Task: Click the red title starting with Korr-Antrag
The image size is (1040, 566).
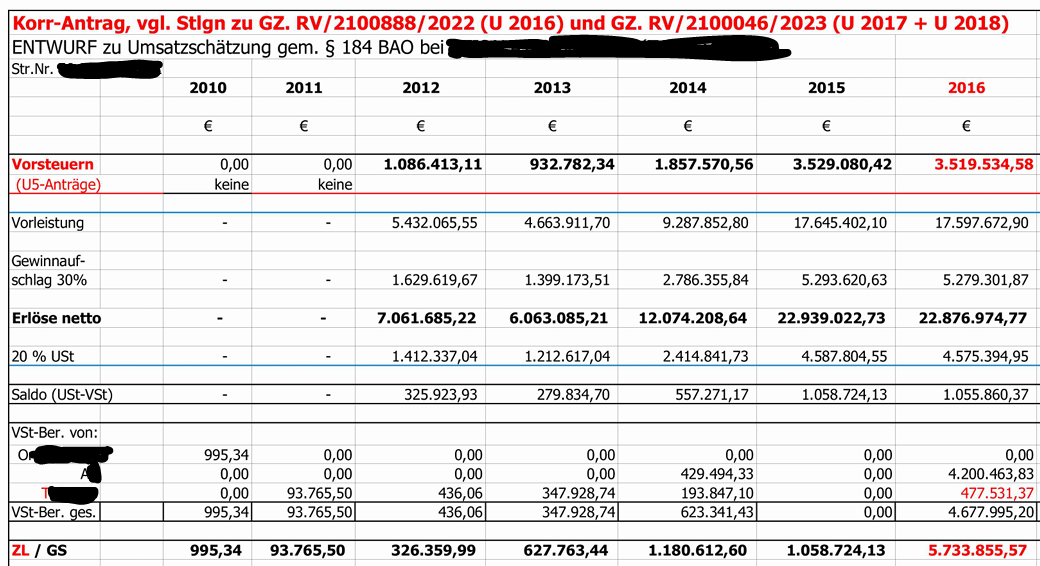Action: (510, 23)
